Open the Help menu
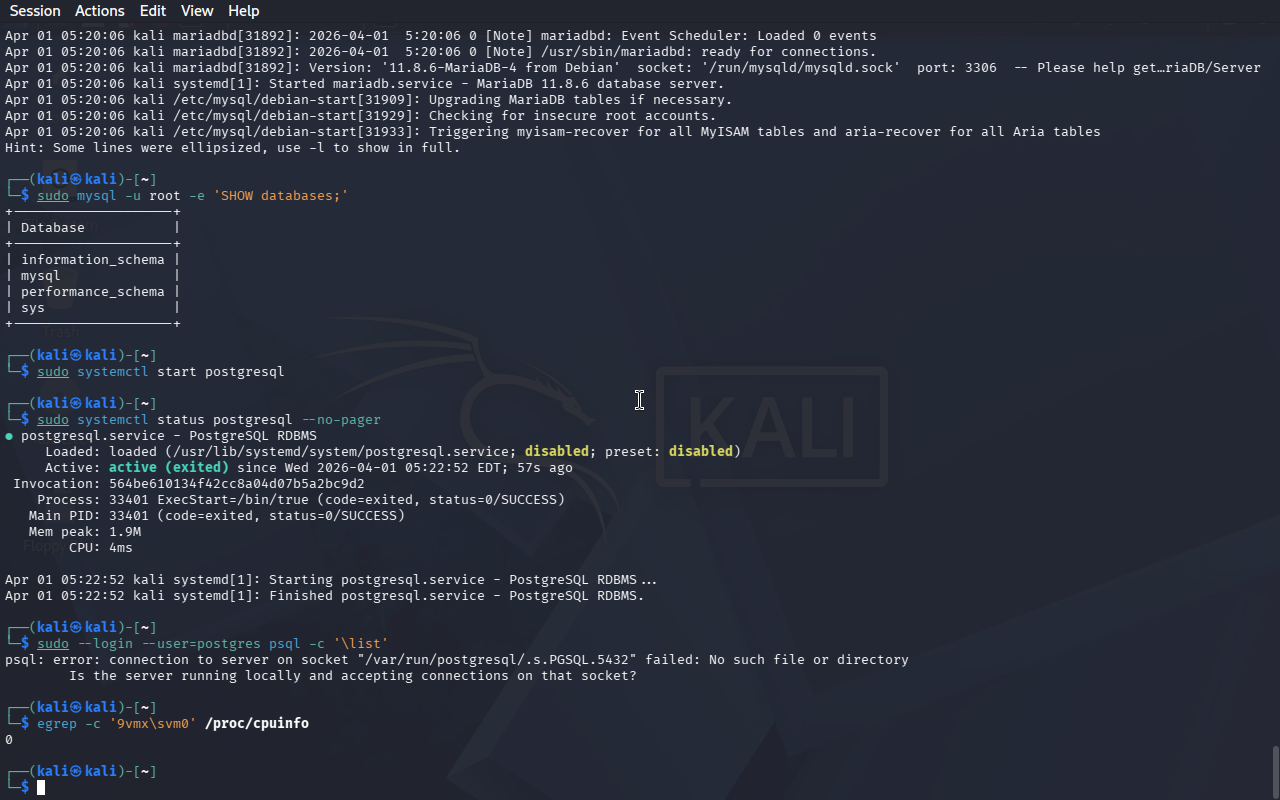The image size is (1280, 800). (x=244, y=11)
